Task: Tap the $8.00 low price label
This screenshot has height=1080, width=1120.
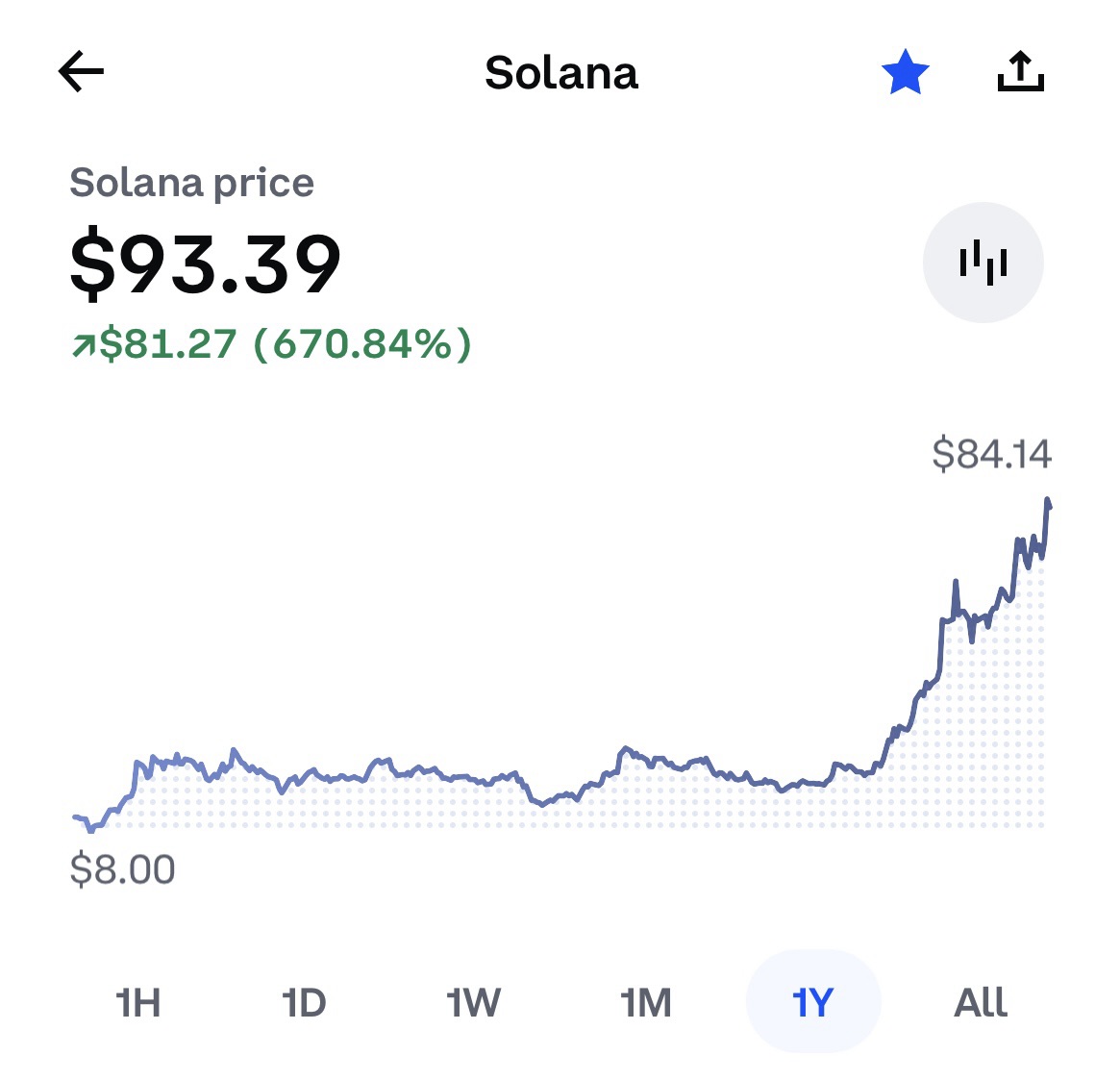Action: pyautogui.click(x=122, y=868)
